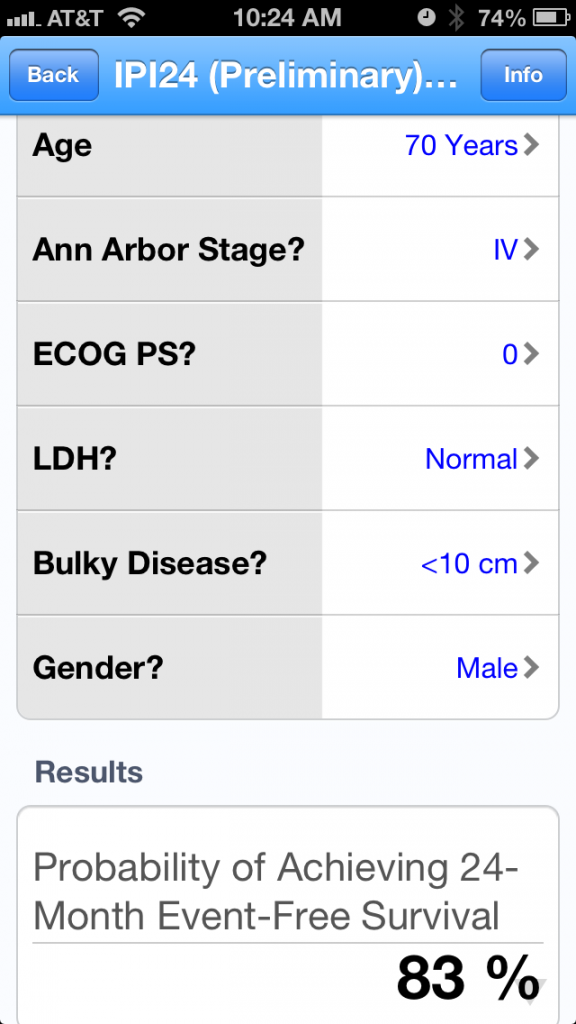Viewport: 576px width, 1024px height.
Task: Select the Male gender value
Action: 487,667
